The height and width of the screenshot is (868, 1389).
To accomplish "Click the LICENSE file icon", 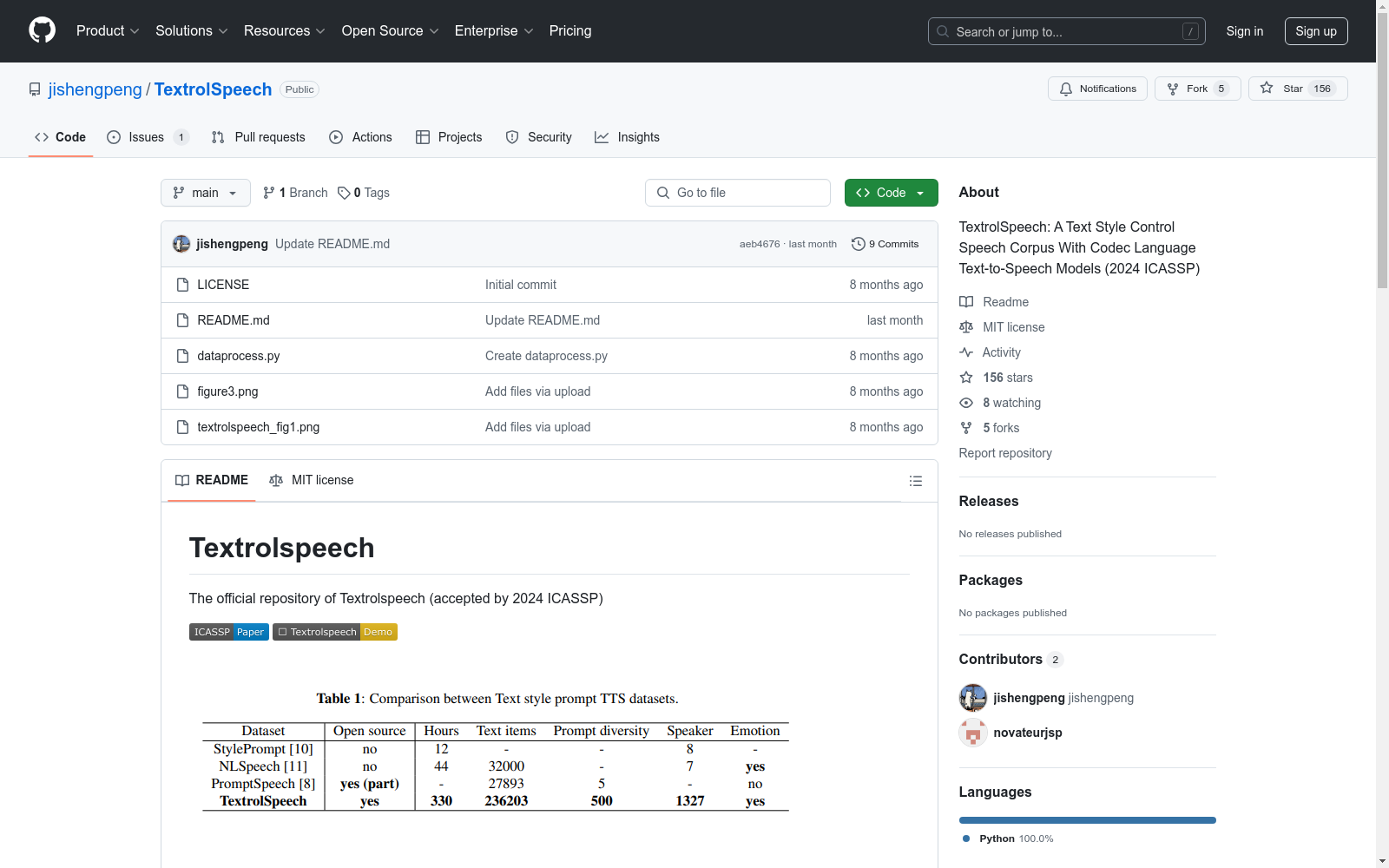I will (182, 285).
